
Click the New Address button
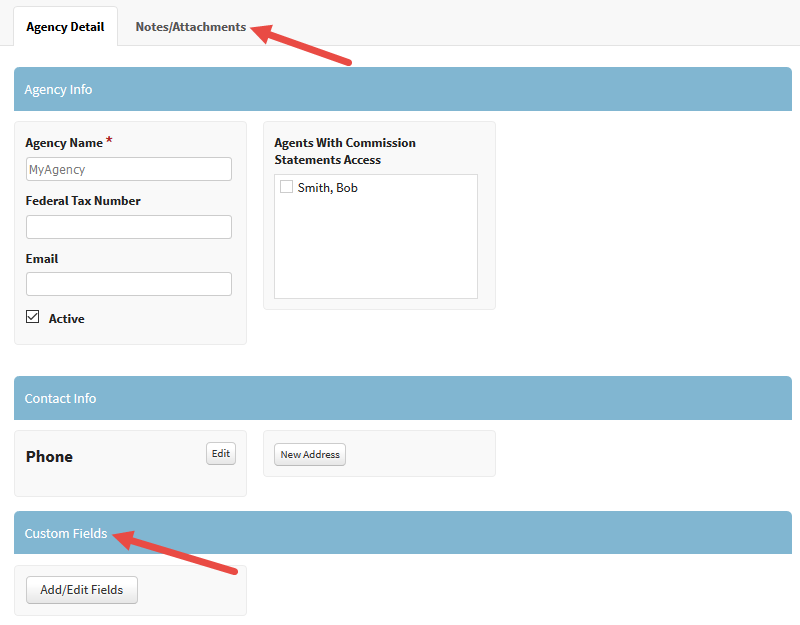pos(310,454)
